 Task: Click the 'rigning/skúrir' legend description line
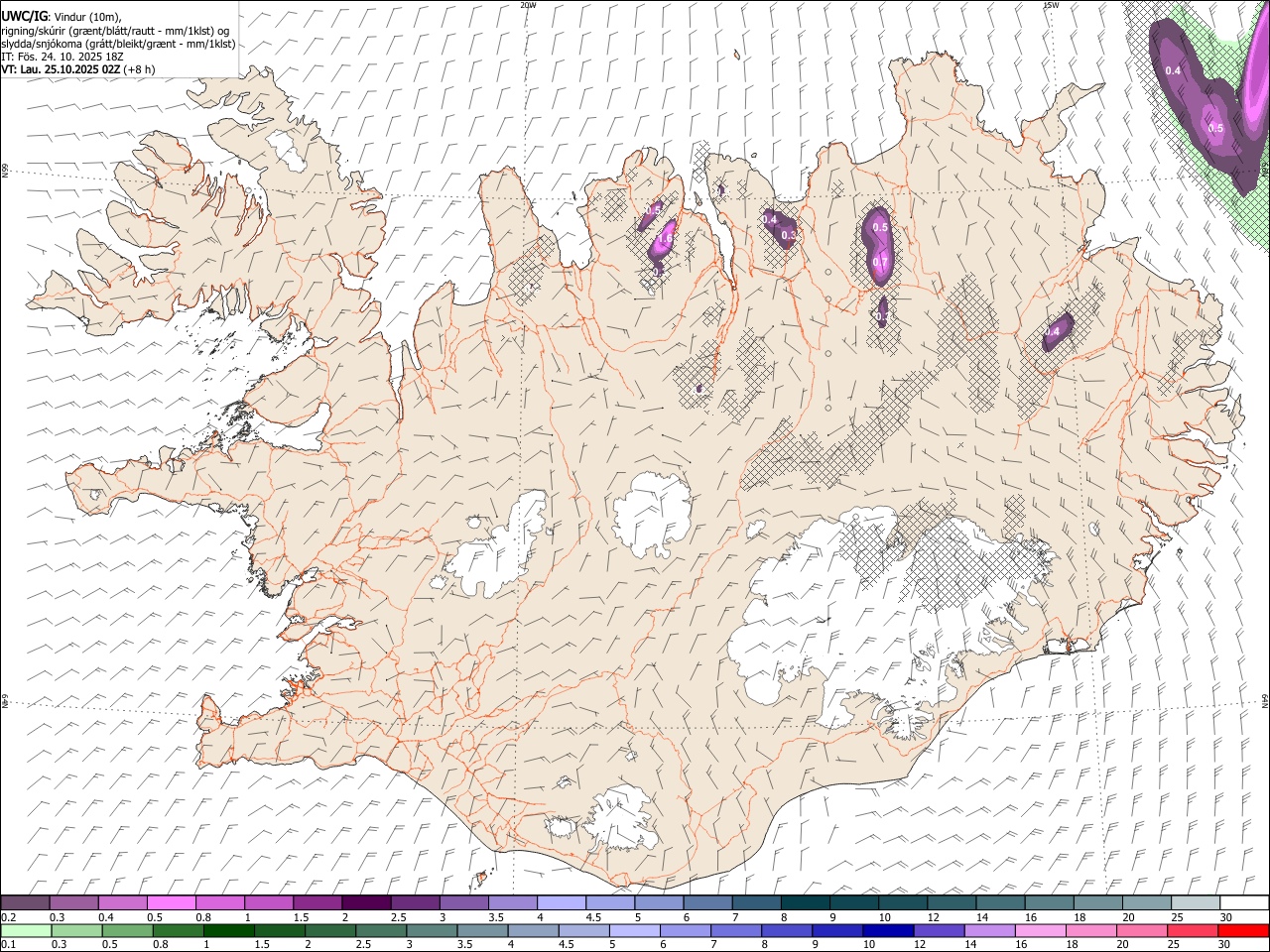[115, 30]
